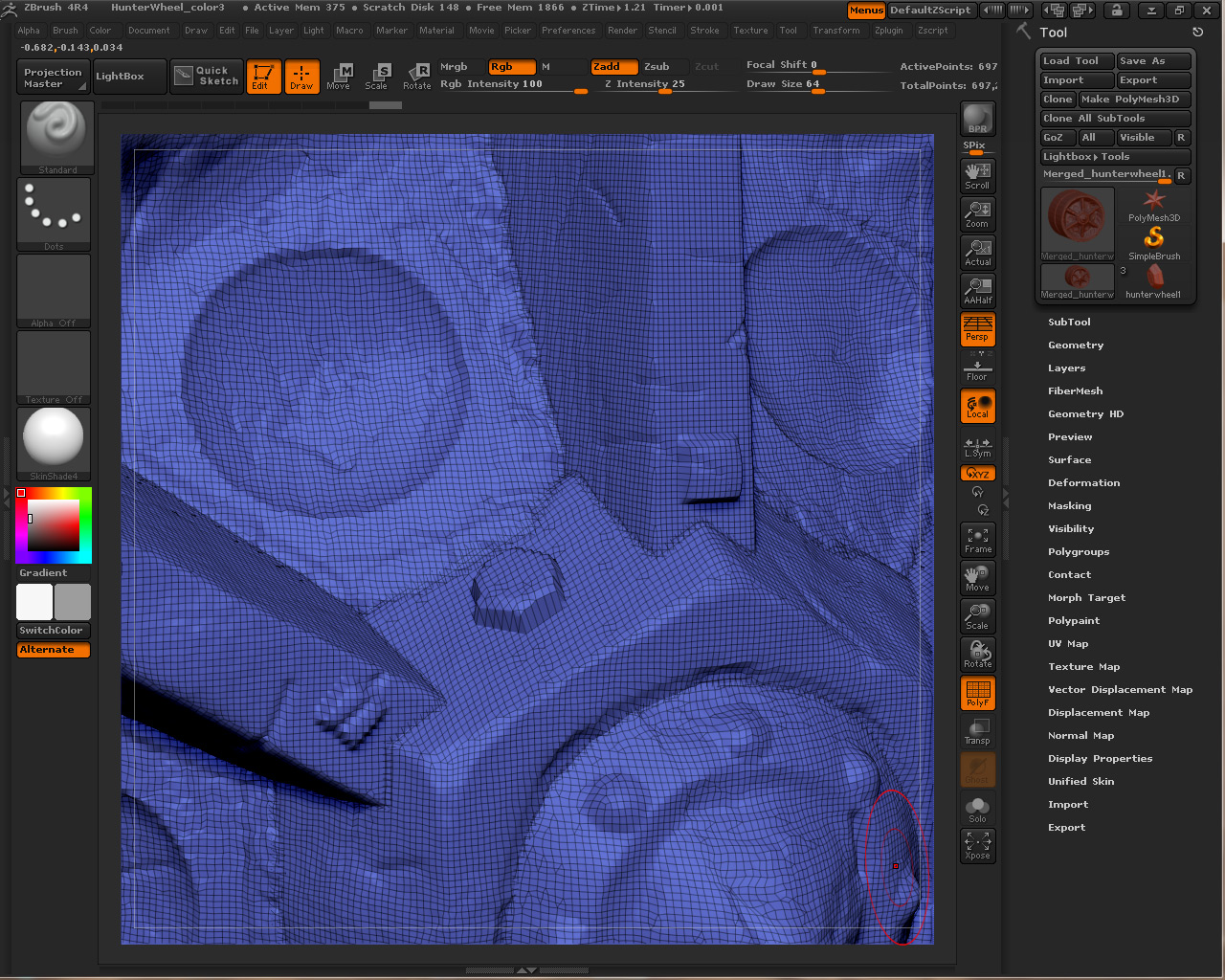Viewport: 1225px width, 980px height.
Task: Toggle Persp perspective mode
Action: [977, 329]
